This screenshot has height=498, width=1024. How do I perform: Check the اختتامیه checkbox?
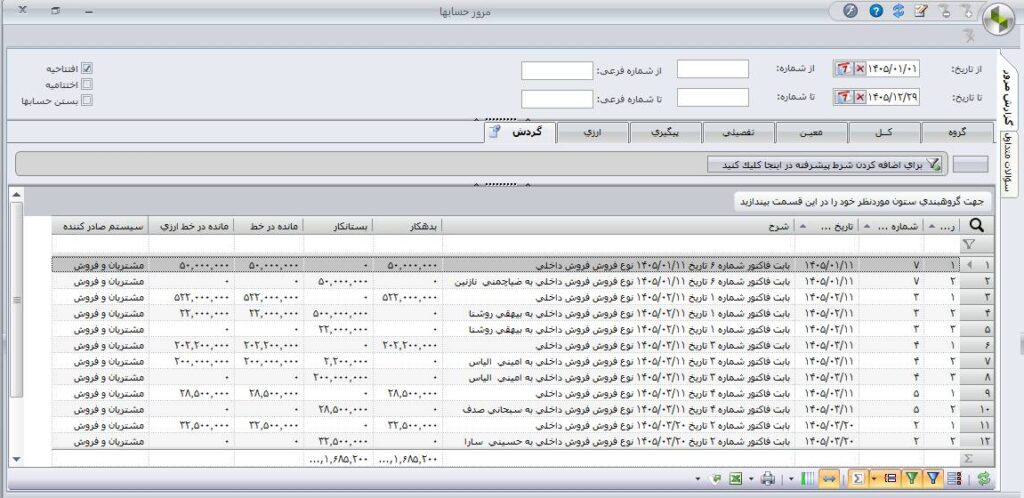87,84
